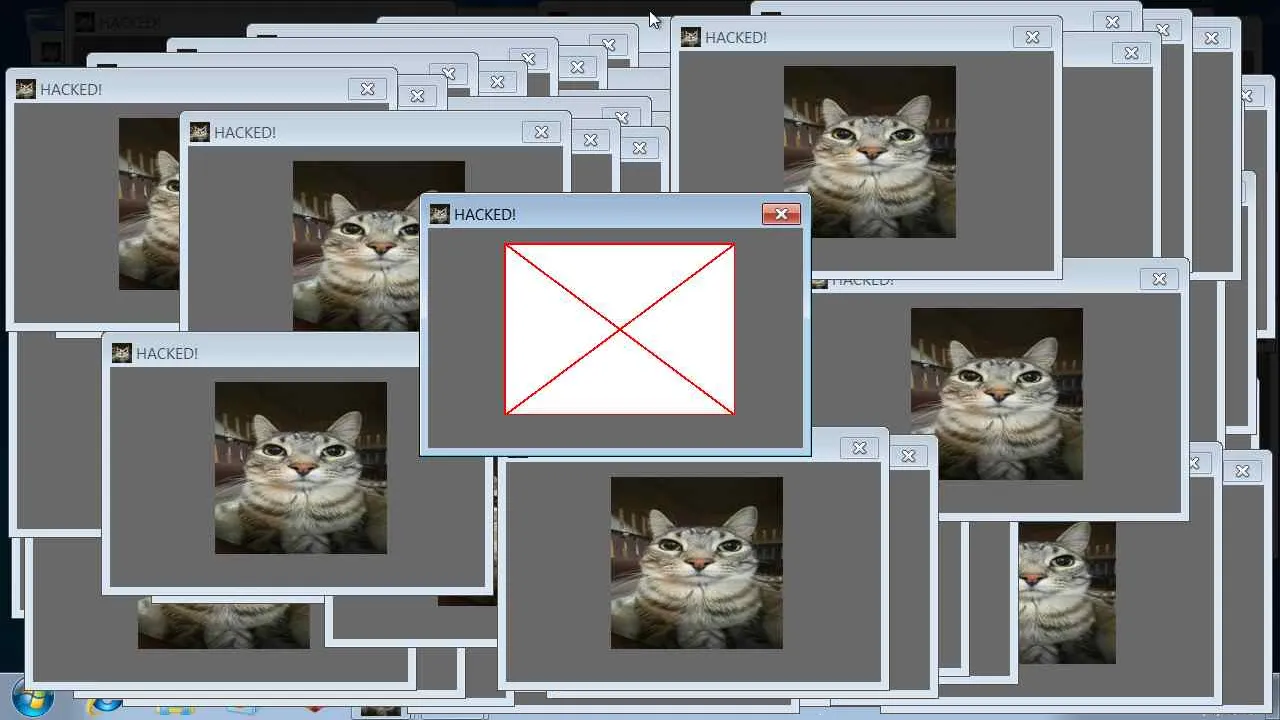Click the full cat photo in the lower-left HACKED! window
This screenshot has width=1280, height=720.
301,468
